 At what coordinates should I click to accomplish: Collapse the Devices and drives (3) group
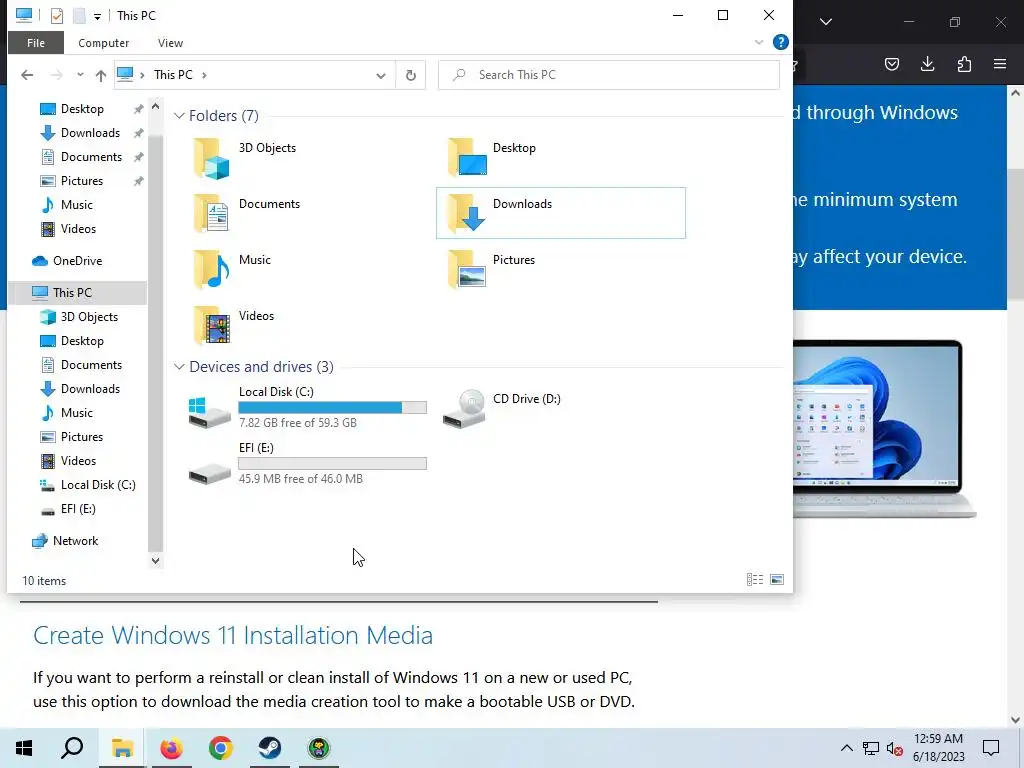(x=179, y=367)
